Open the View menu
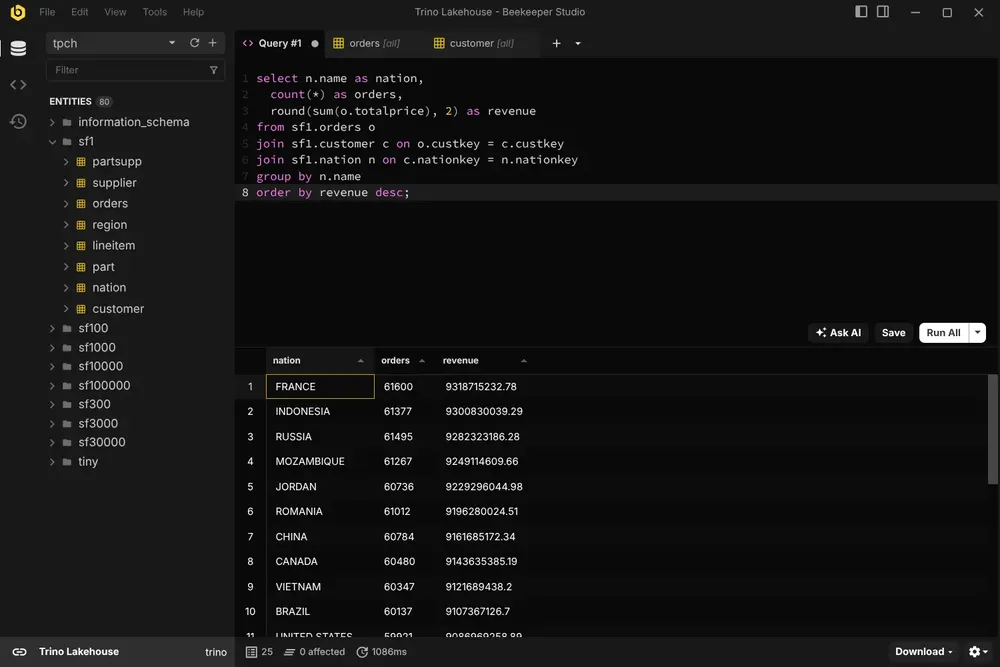The width and height of the screenshot is (1000, 667). click(115, 12)
